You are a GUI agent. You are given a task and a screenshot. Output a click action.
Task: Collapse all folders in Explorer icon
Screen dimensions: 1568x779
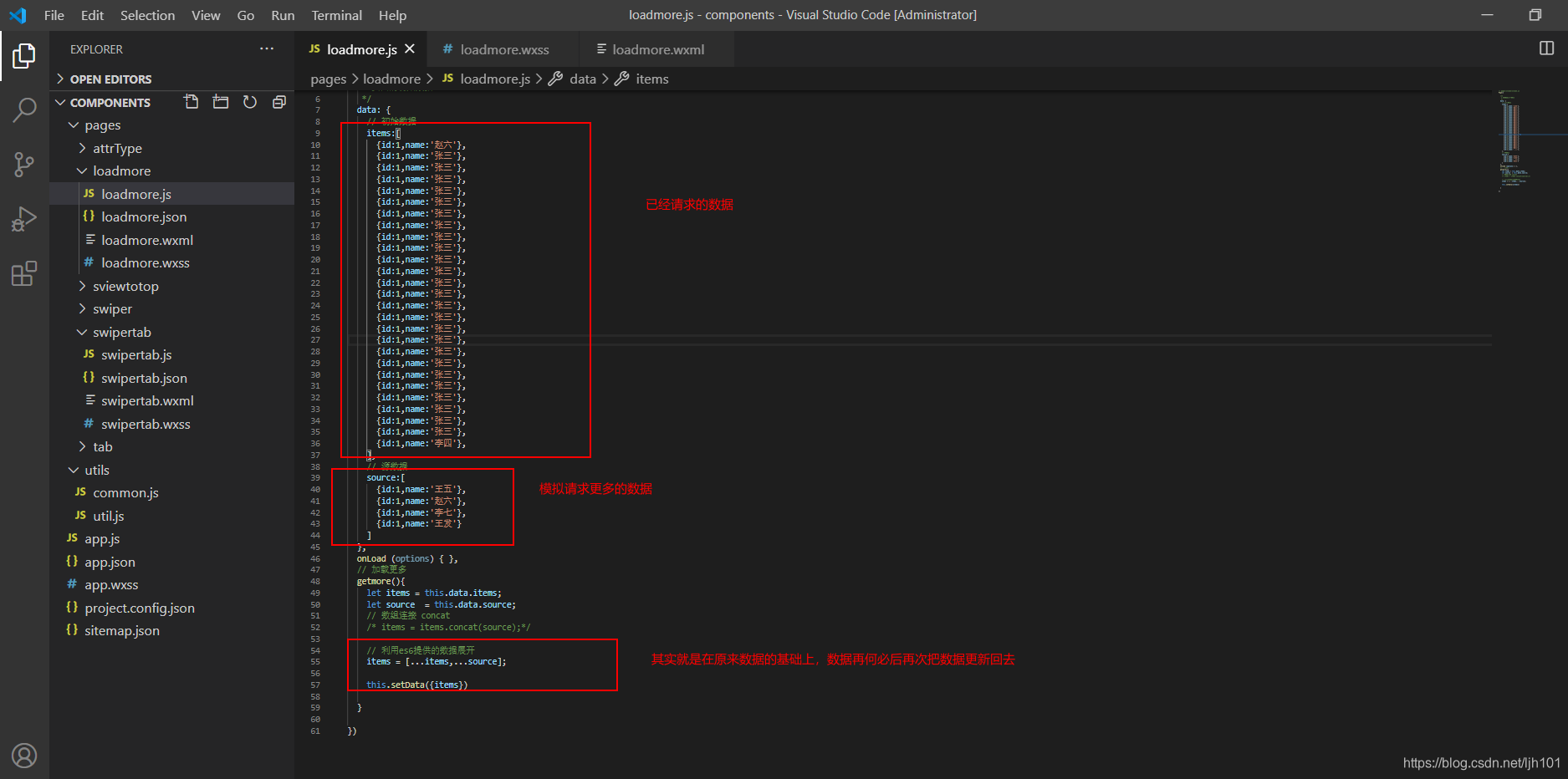[279, 102]
